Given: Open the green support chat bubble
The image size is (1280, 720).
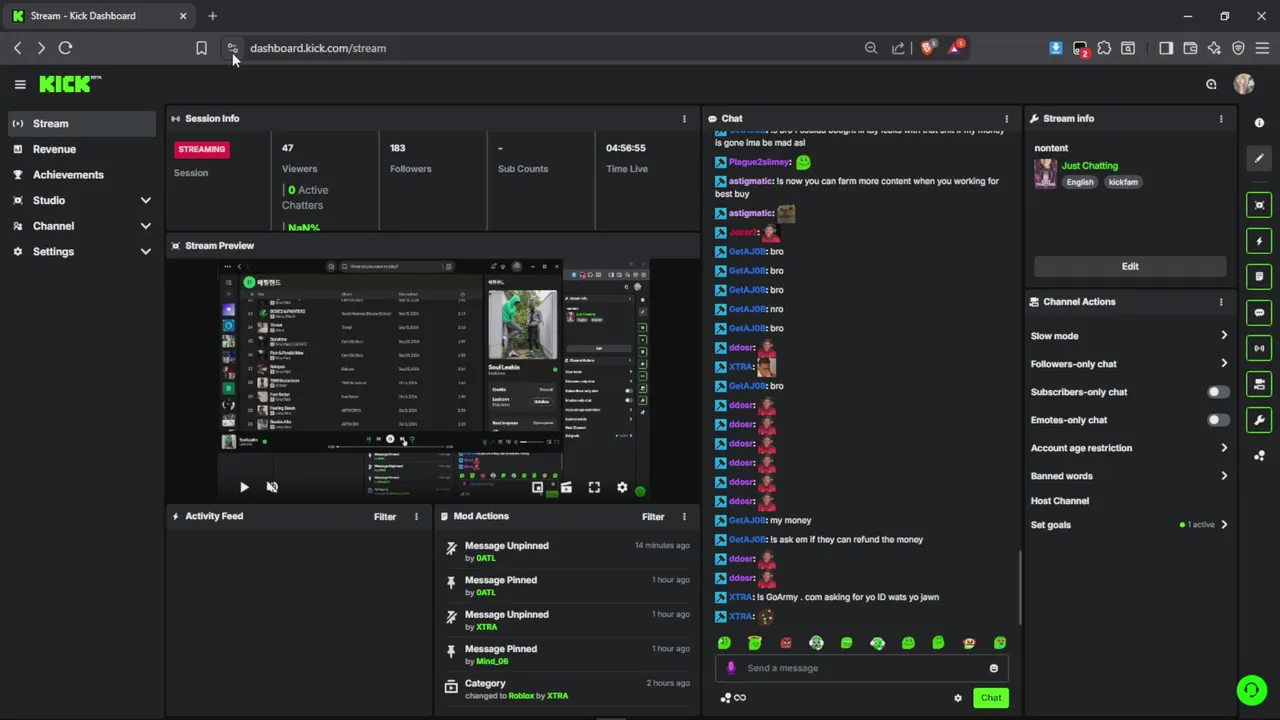Looking at the screenshot, I should pos(1251,690).
